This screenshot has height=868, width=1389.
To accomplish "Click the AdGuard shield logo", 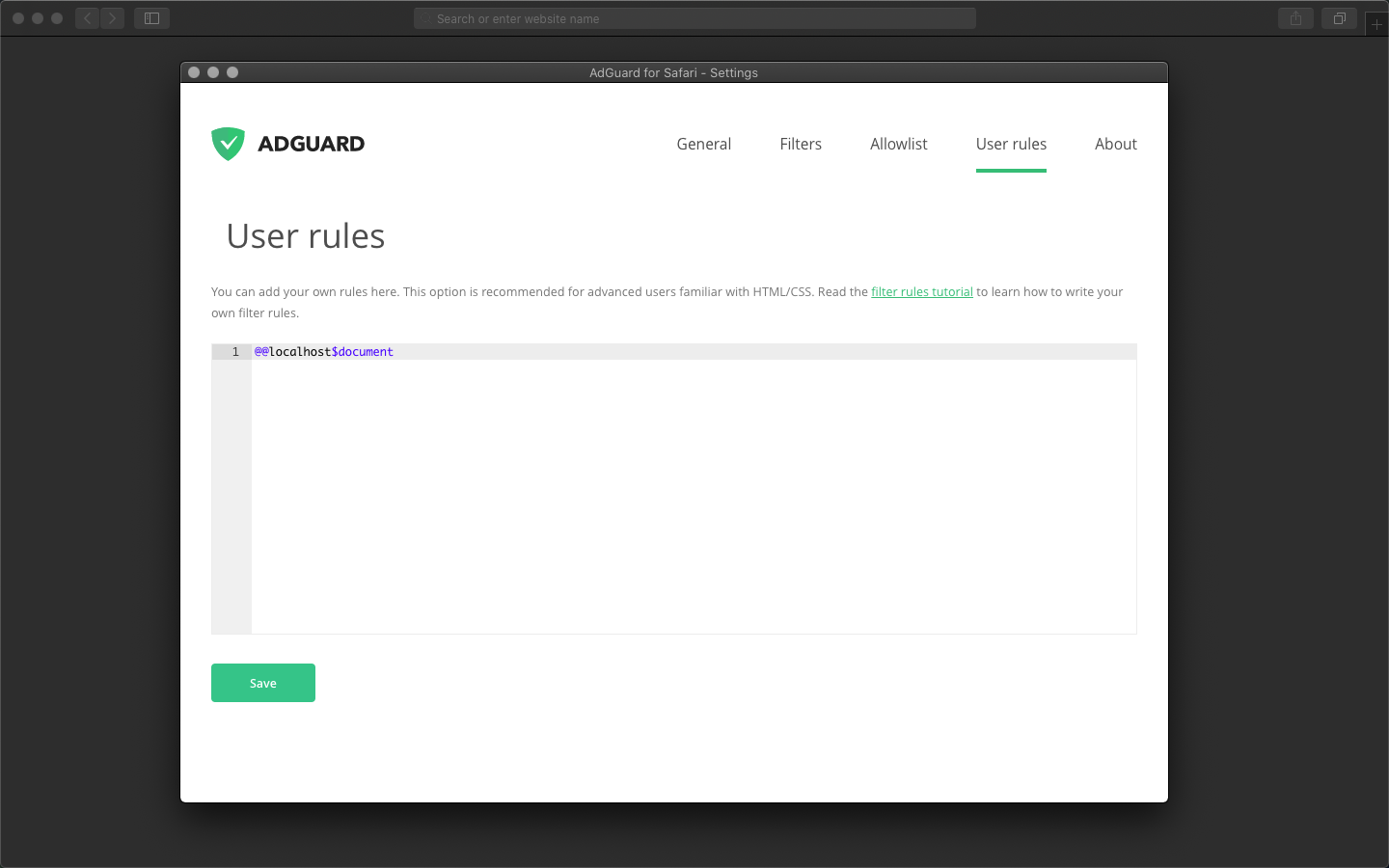I will click(228, 143).
